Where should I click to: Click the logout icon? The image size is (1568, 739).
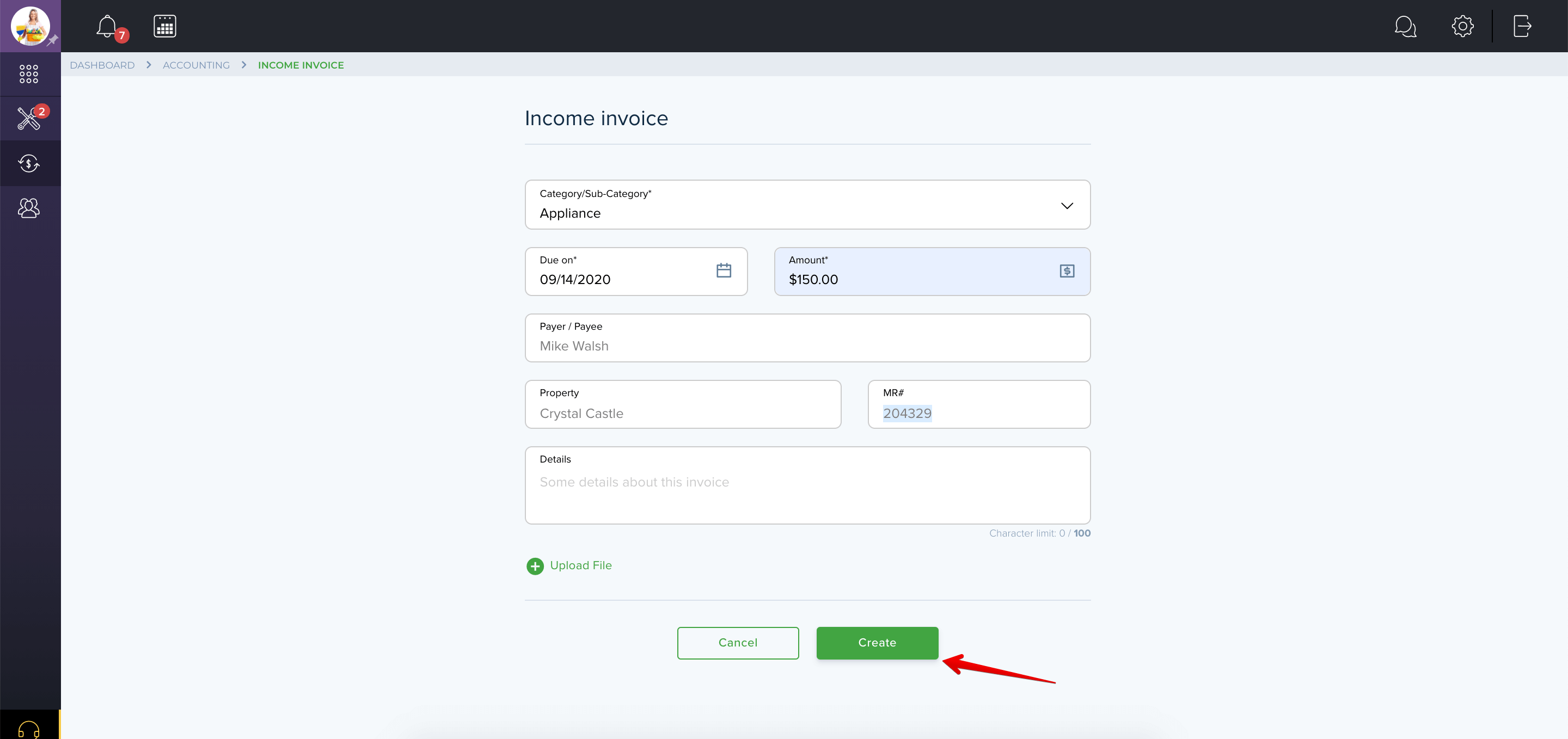click(1522, 26)
